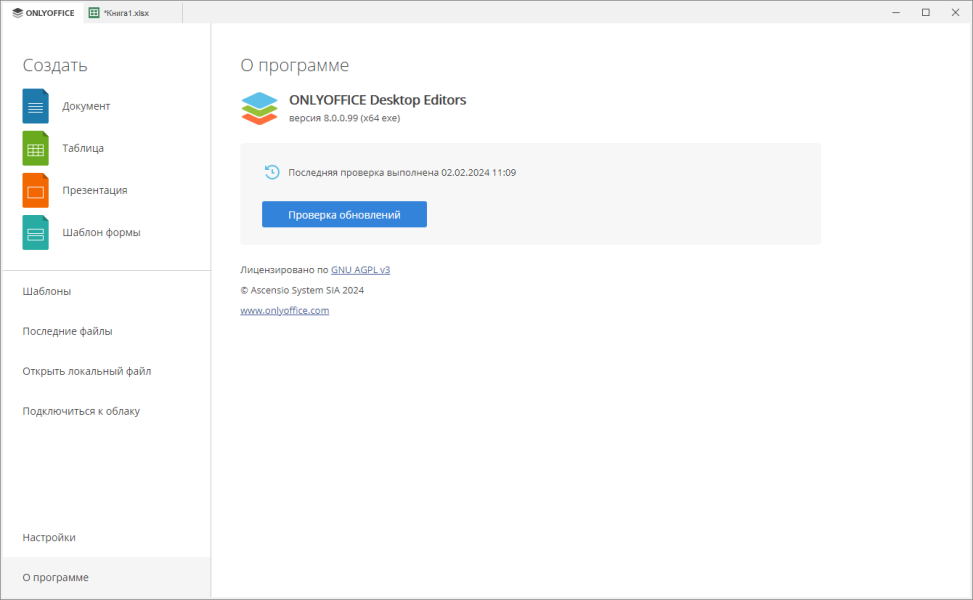Maximize the ONLYOFFICE window
The height and width of the screenshot is (600, 973).
[926, 12]
